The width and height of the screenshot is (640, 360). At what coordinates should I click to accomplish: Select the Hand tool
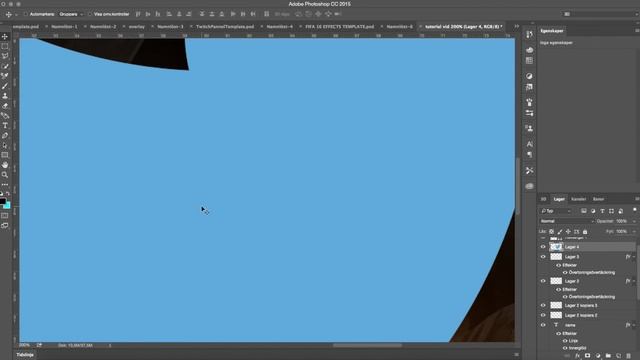(x=5, y=165)
